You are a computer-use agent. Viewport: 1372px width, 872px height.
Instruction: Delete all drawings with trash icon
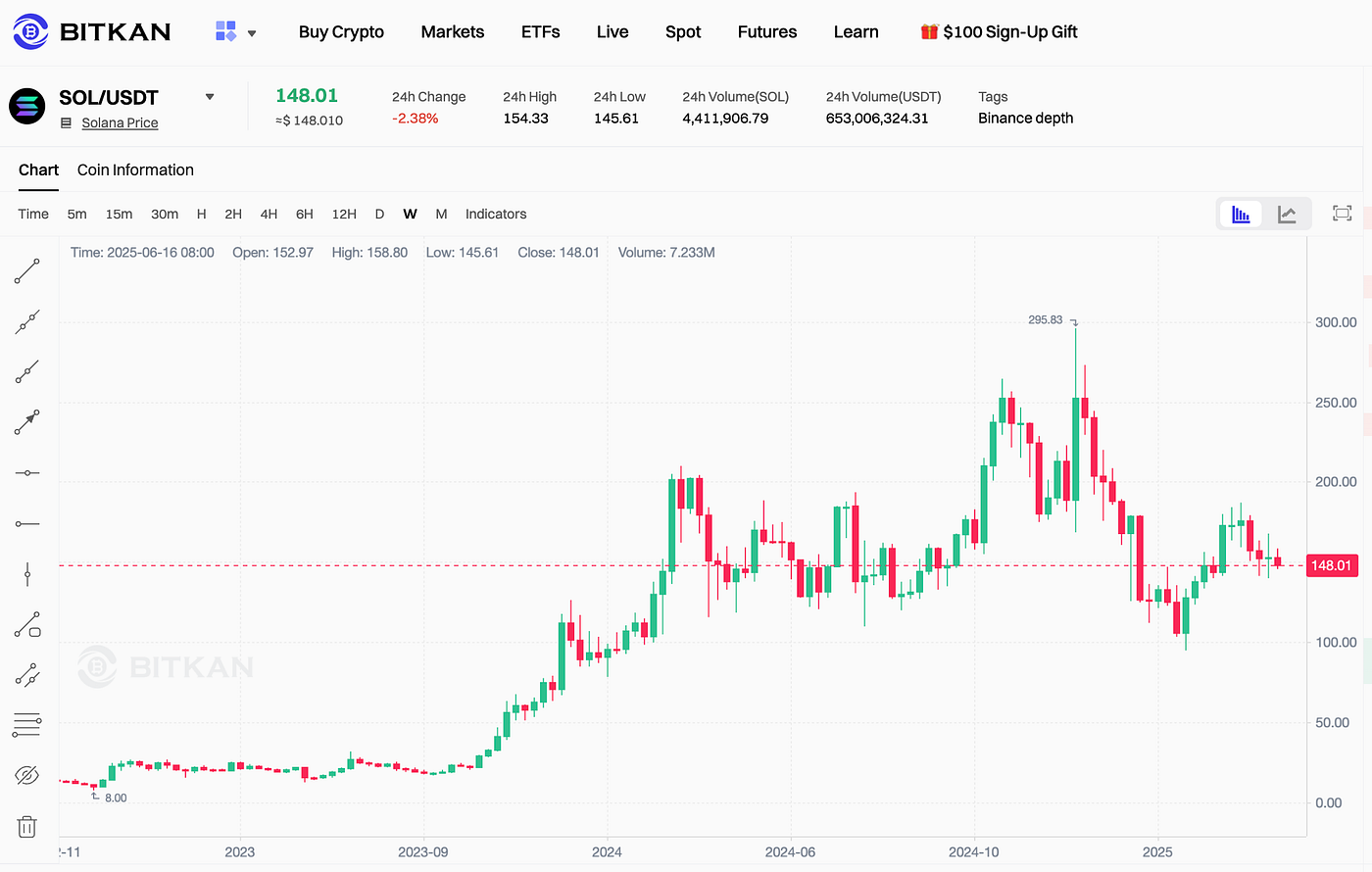click(27, 826)
